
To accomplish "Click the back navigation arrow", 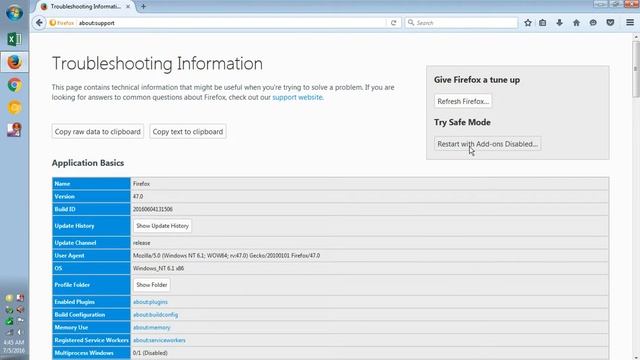I will pos(39,23).
